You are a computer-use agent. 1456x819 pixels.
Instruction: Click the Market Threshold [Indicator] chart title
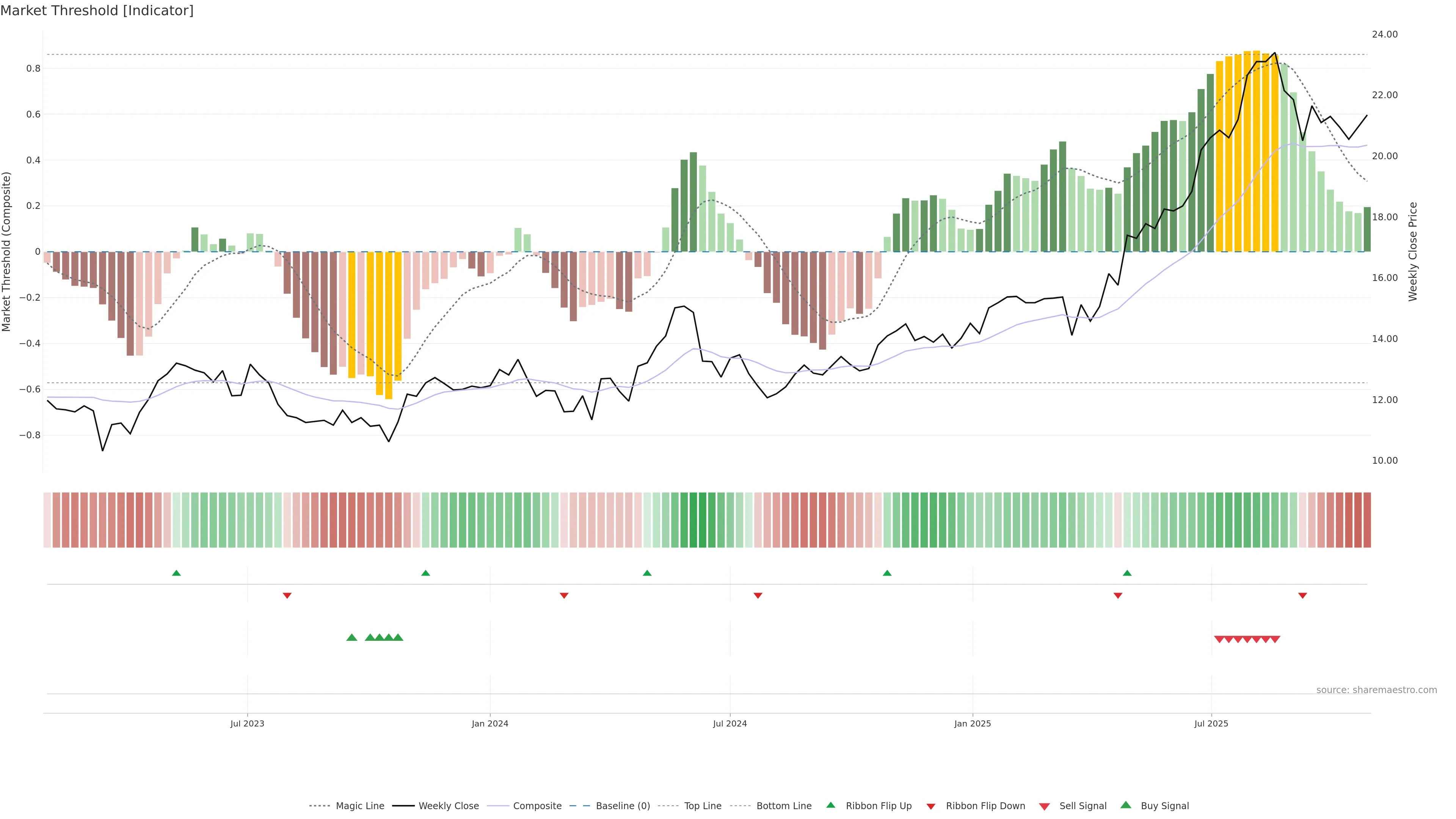pos(97,11)
